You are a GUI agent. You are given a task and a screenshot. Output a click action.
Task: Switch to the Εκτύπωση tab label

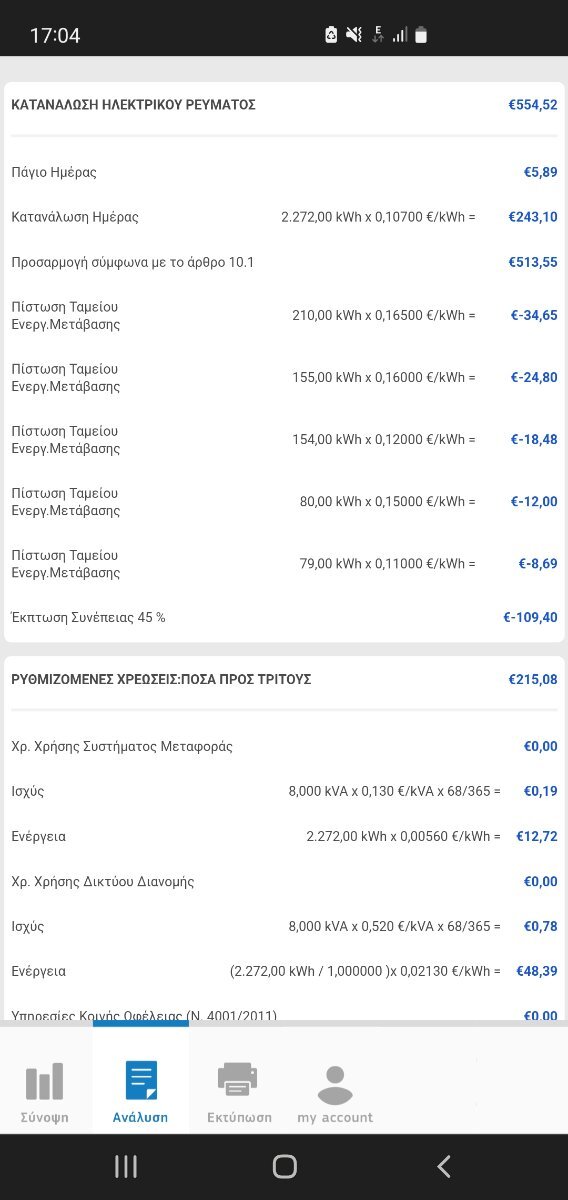pyautogui.click(x=239, y=1118)
